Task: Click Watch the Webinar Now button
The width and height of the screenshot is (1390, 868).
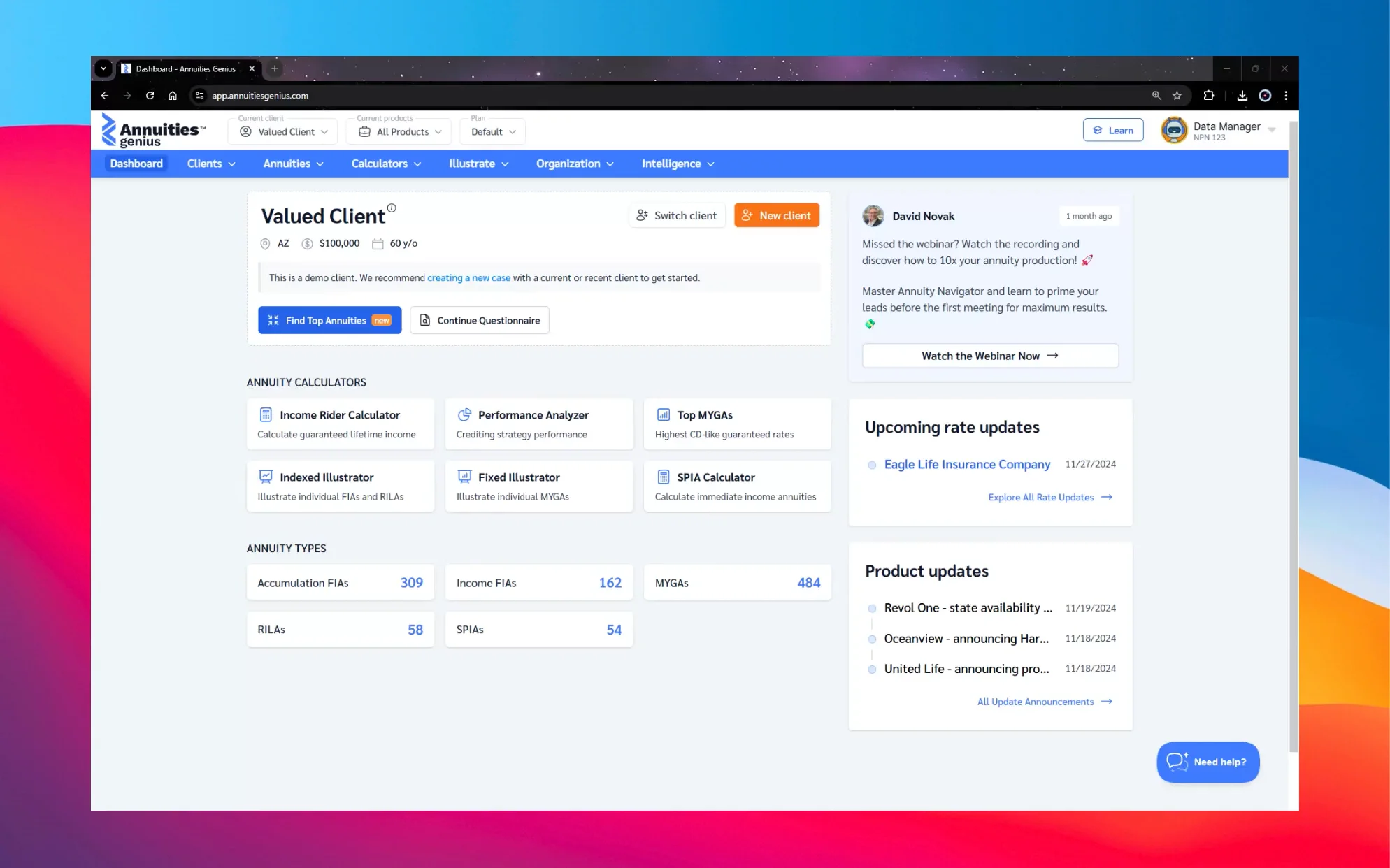Action: click(x=989, y=356)
